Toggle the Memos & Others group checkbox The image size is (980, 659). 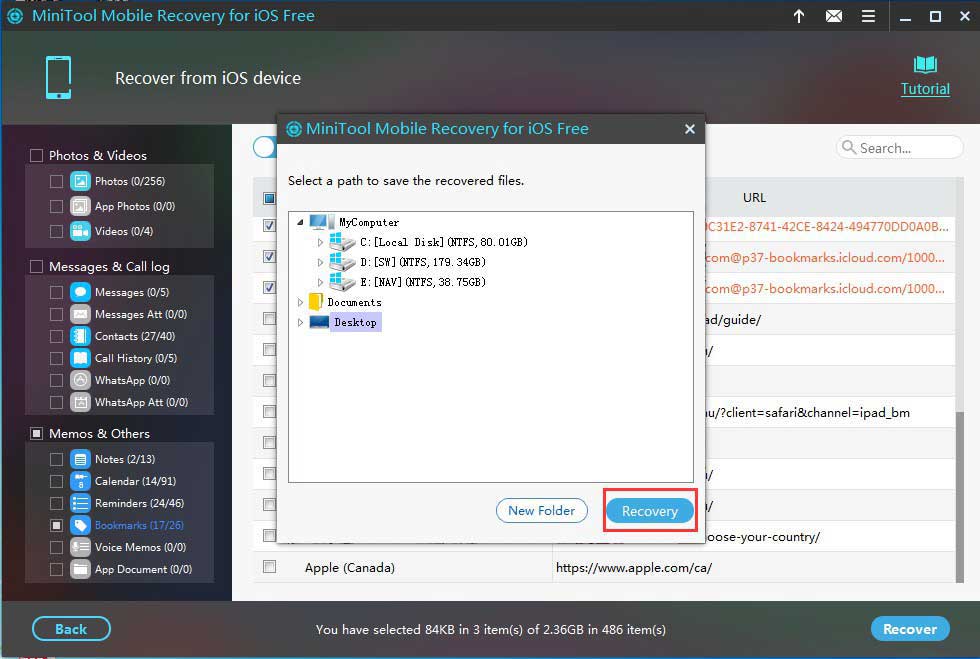pos(37,433)
